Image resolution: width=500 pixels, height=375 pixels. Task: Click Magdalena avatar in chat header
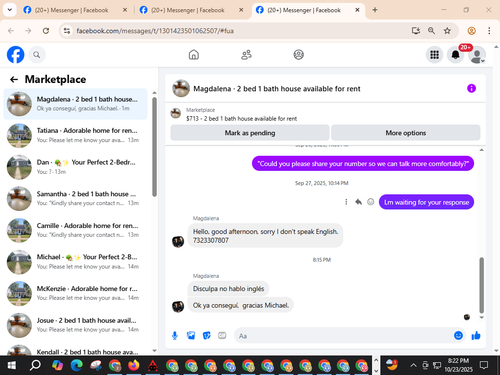pos(181,88)
